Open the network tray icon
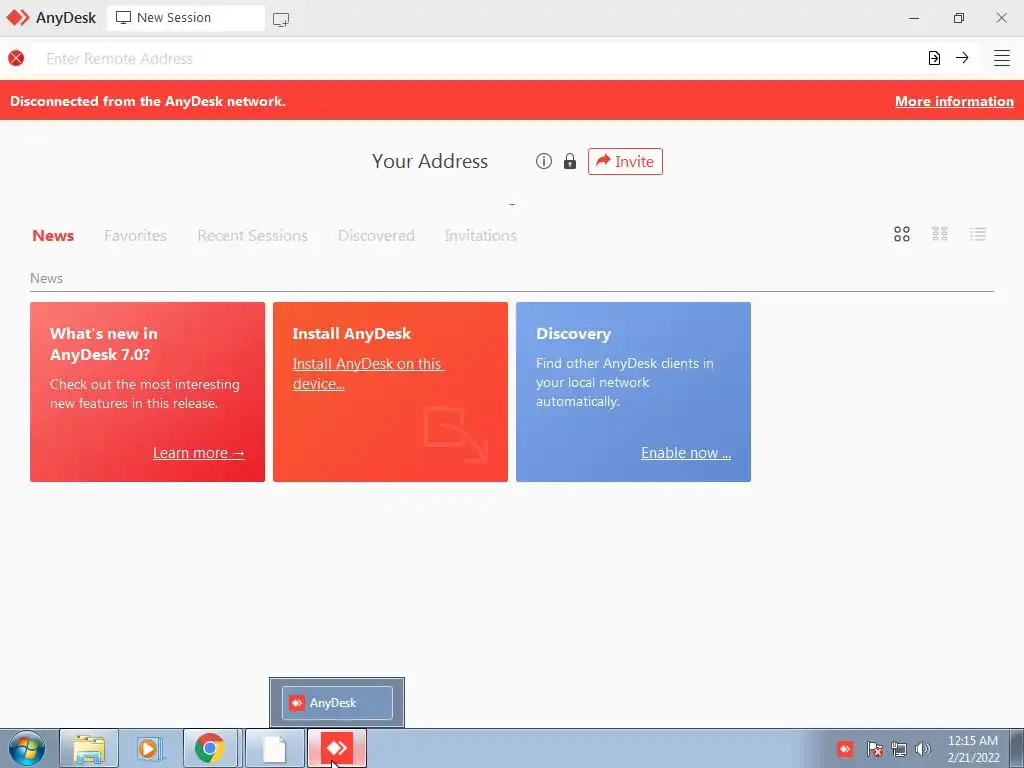Image resolution: width=1024 pixels, height=768 pixels. click(899, 749)
